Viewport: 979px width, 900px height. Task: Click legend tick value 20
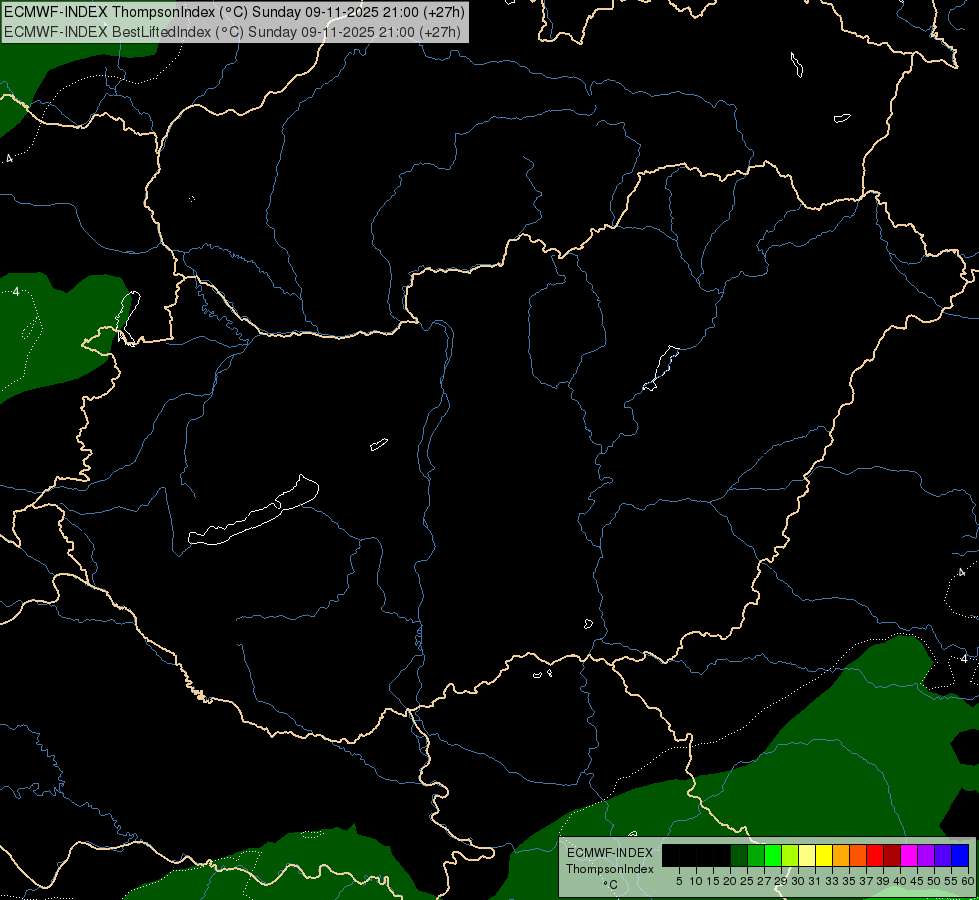pos(730,881)
